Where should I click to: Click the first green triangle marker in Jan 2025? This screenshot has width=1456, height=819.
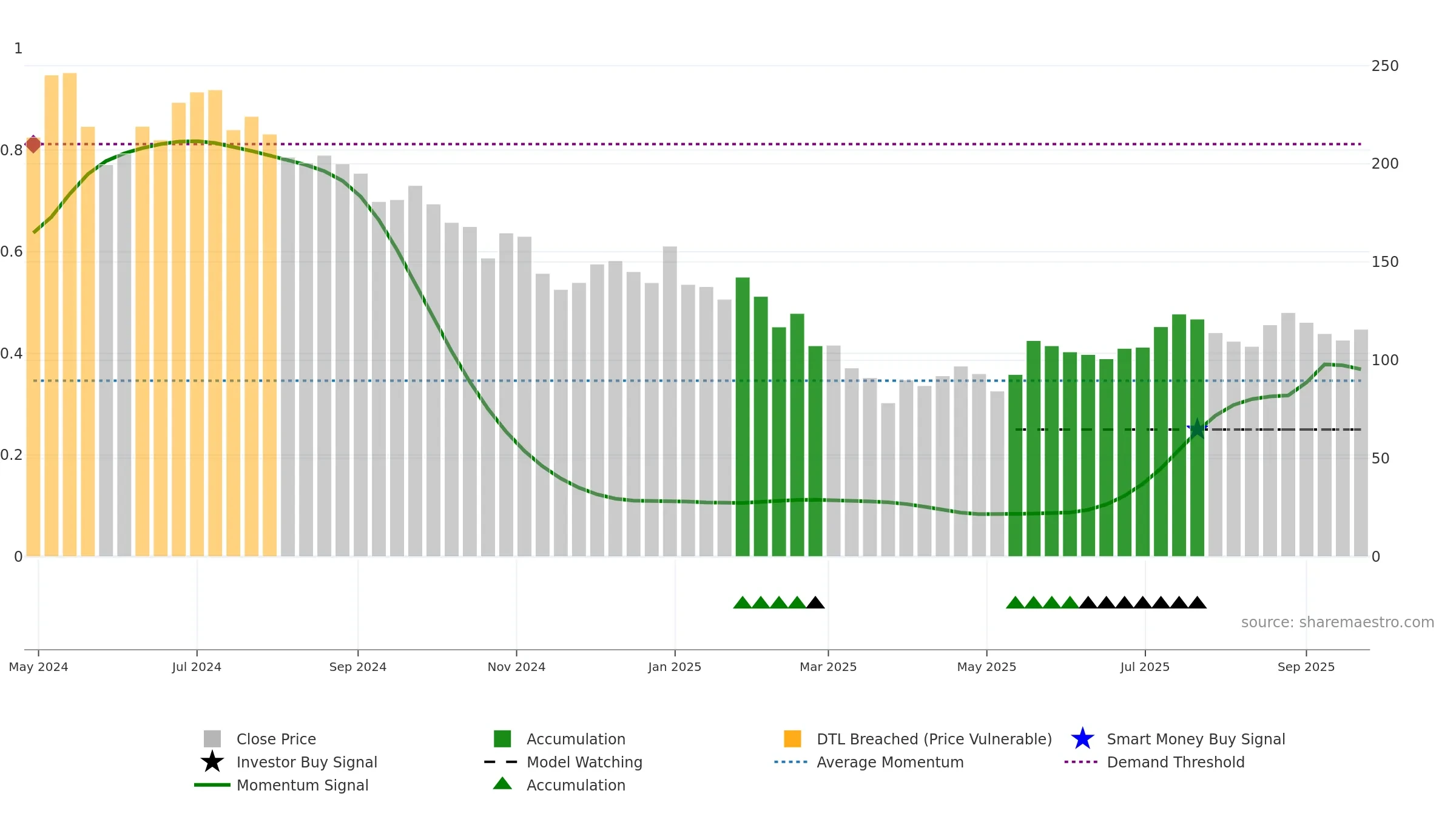tap(743, 602)
